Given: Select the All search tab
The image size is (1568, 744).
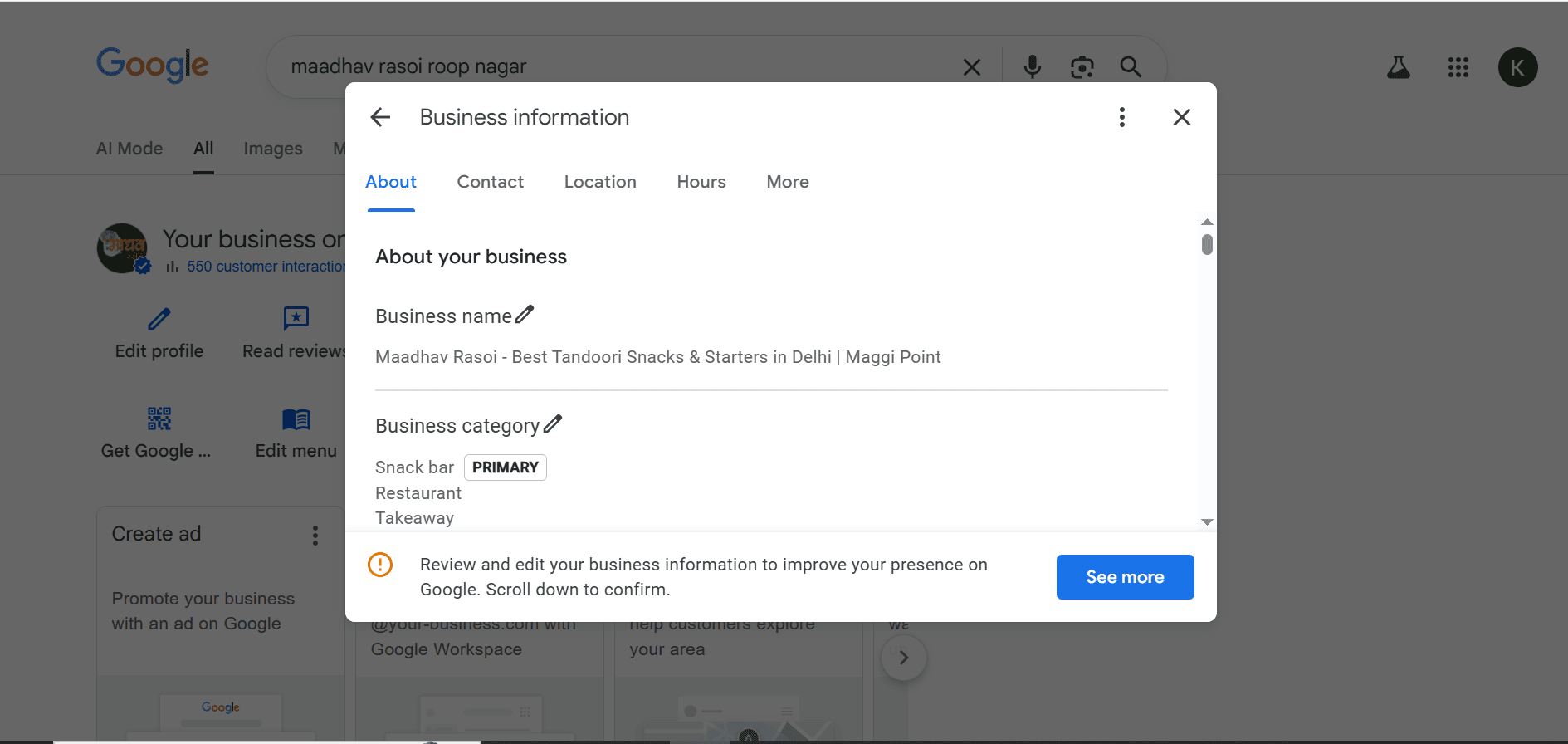Looking at the screenshot, I should (x=203, y=149).
